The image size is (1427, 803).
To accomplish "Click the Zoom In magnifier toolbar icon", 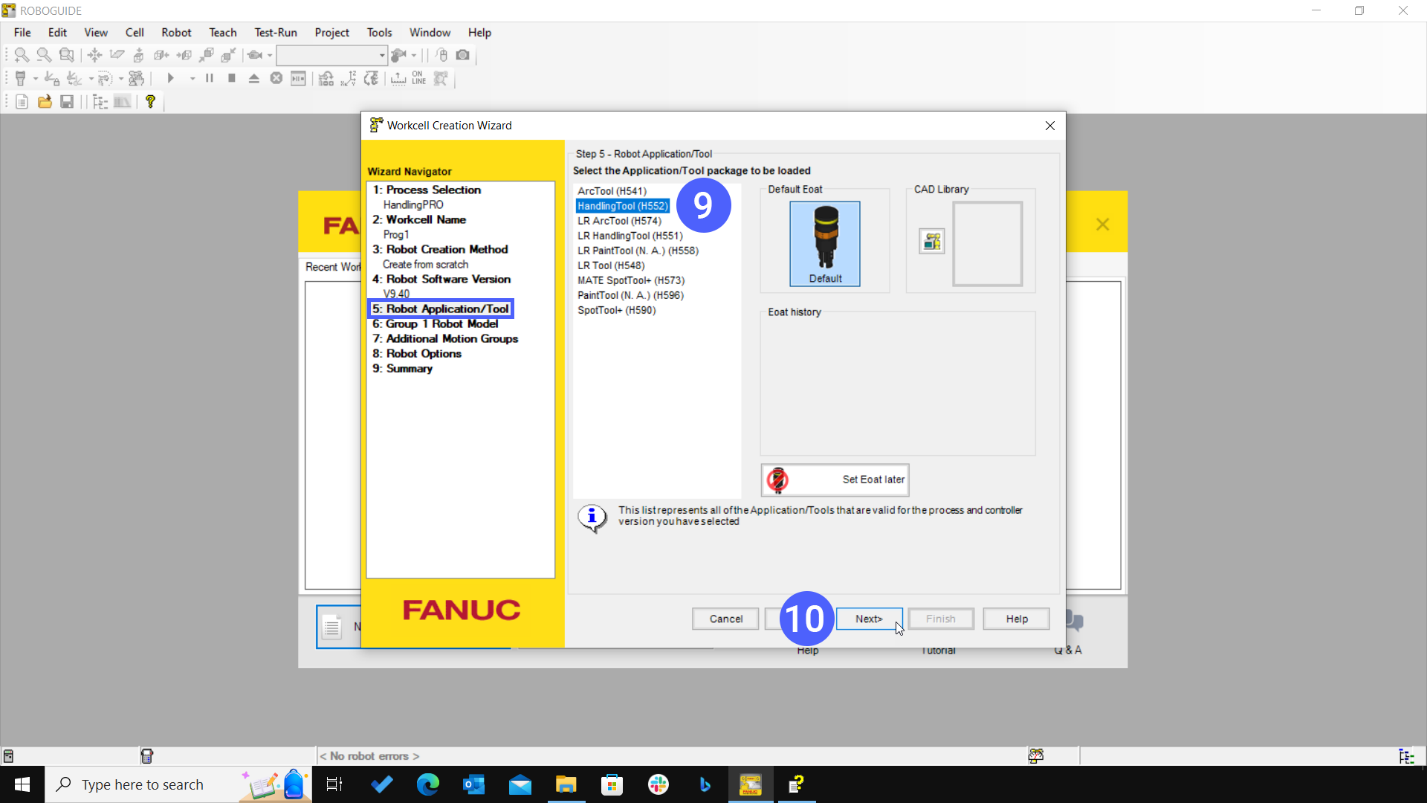I will tap(21, 55).
